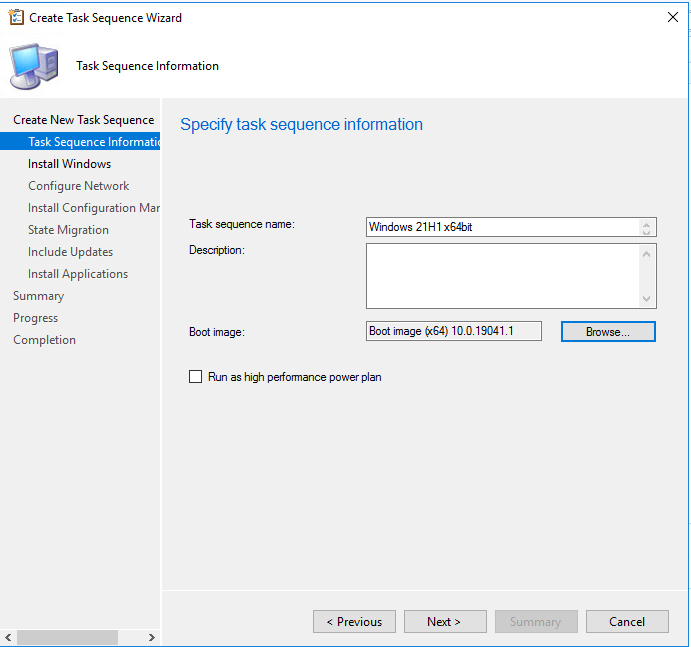The height and width of the screenshot is (647, 691).
Task: Select Create New Task Sequence step
Action: coord(84,120)
